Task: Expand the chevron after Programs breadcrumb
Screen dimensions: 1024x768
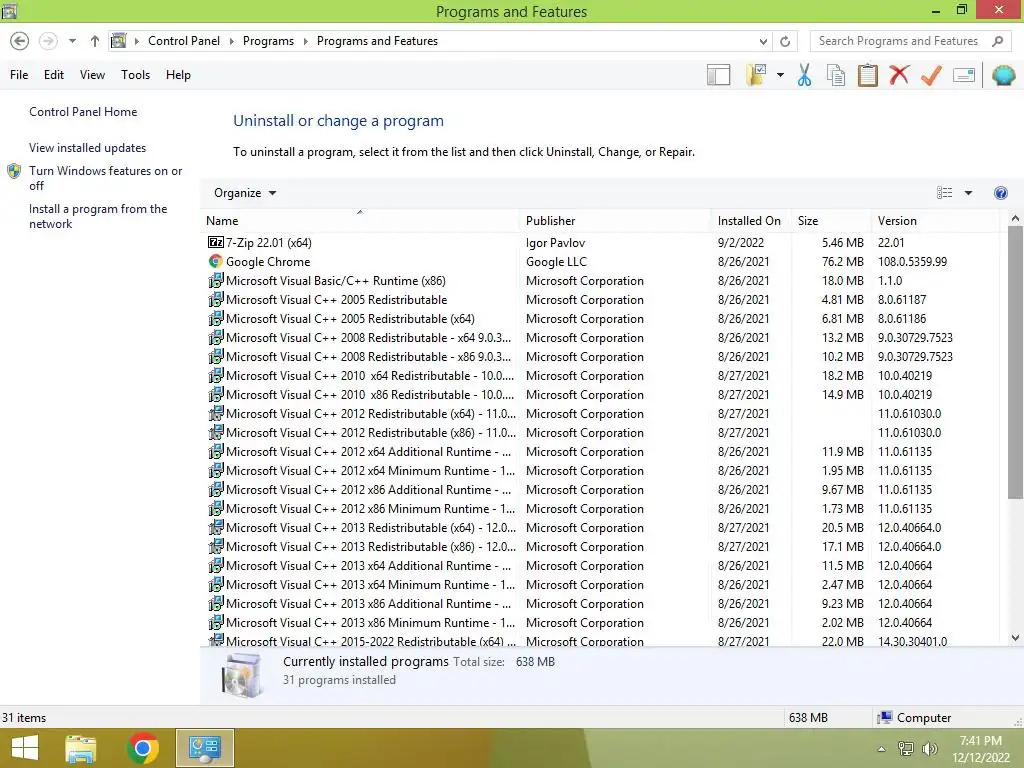Action: click(305, 41)
